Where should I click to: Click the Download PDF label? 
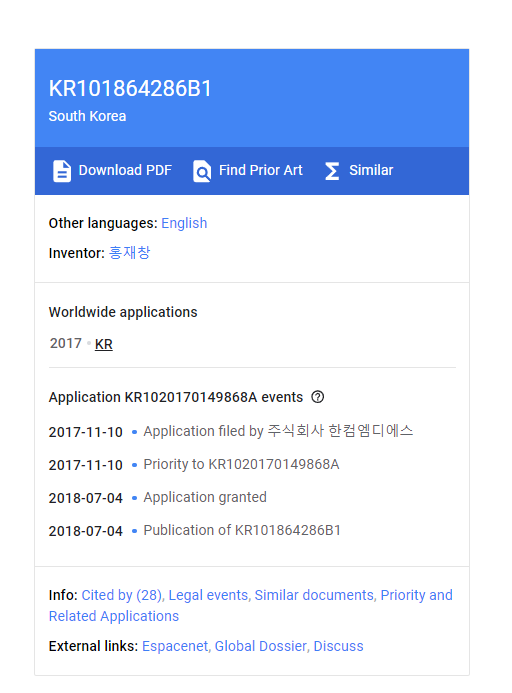pyautogui.click(x=125, y=170)
